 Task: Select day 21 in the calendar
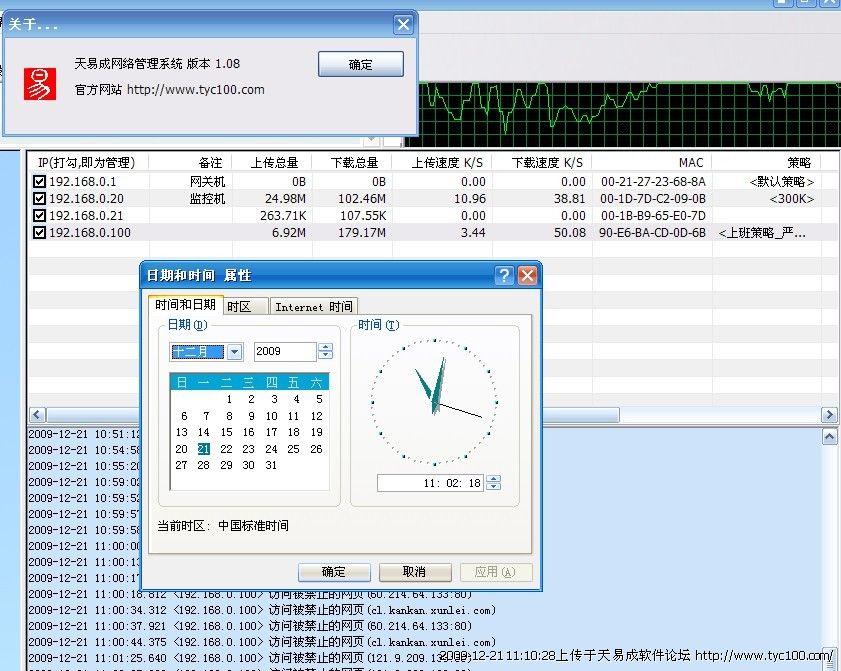[204, 449]
